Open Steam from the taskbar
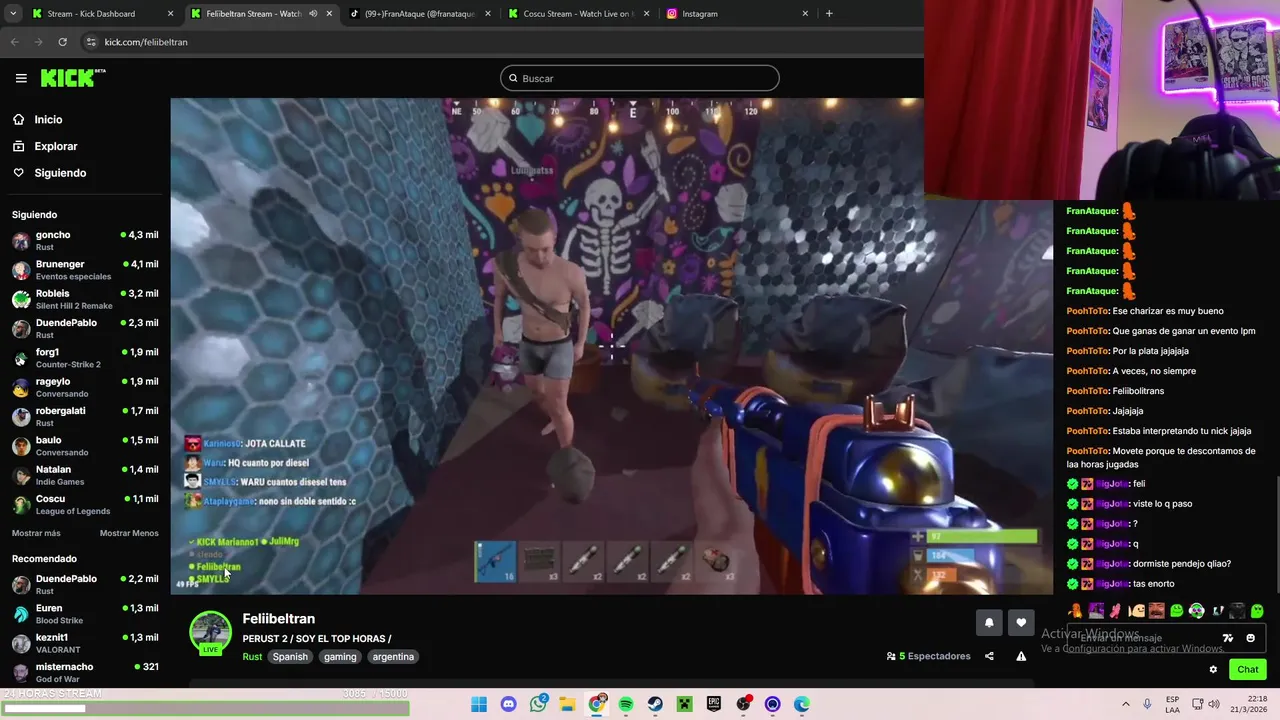Viewport: 1280px width, 720px height. point(655,704)
